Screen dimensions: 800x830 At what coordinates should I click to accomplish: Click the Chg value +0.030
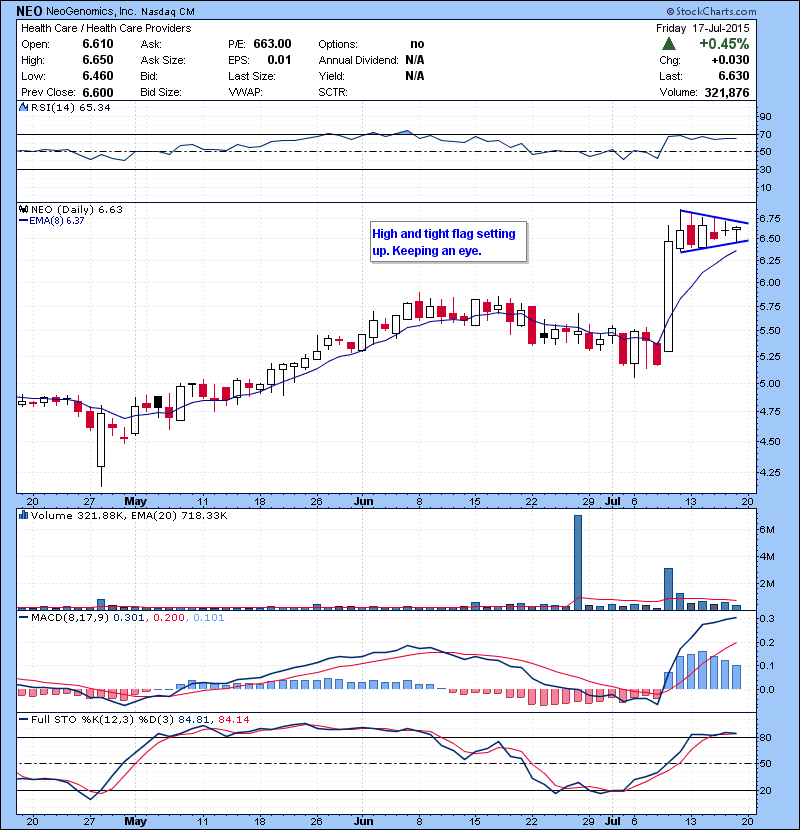pos(730,60)
